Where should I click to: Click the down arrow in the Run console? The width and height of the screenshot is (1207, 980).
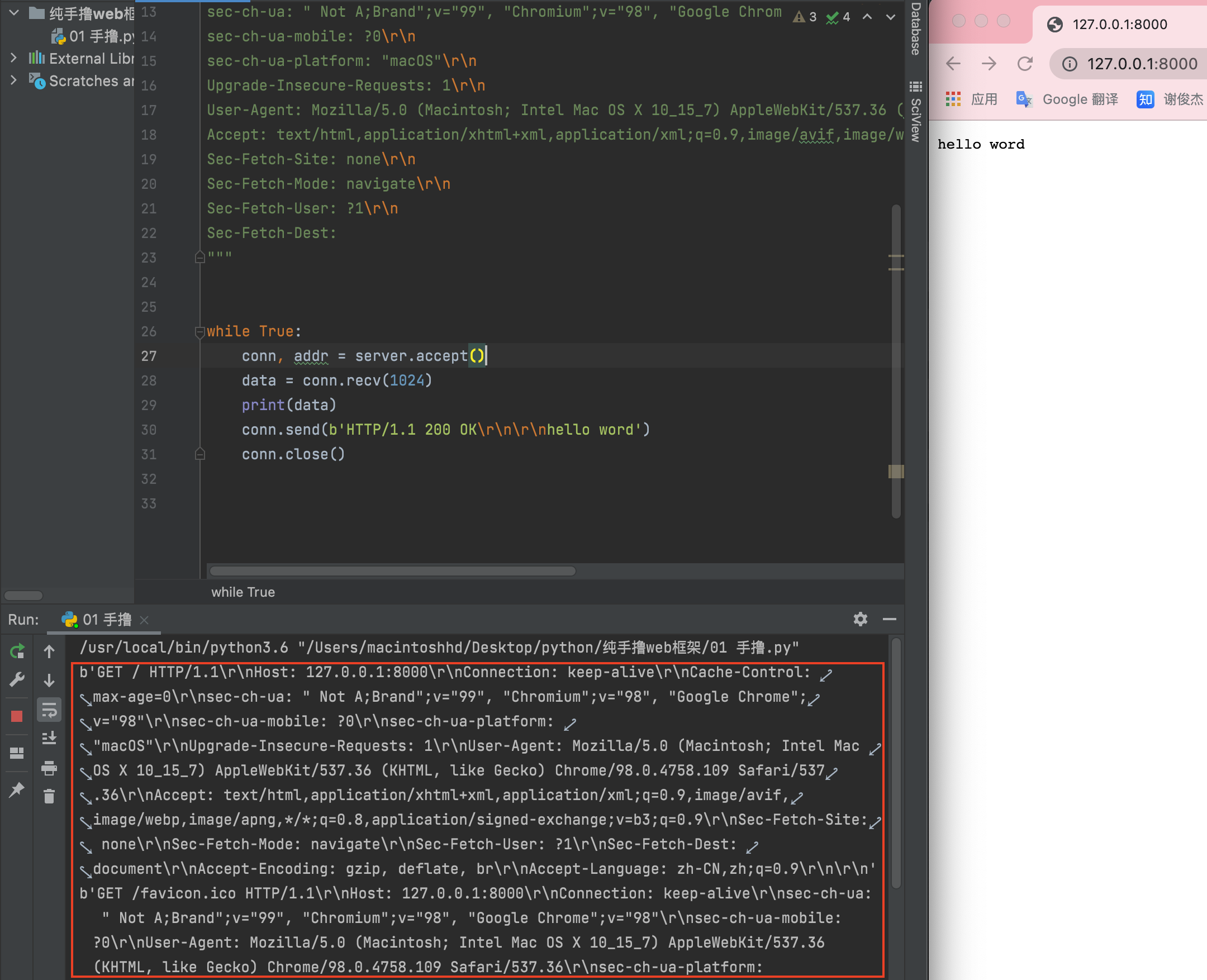(x=49, y=680)
